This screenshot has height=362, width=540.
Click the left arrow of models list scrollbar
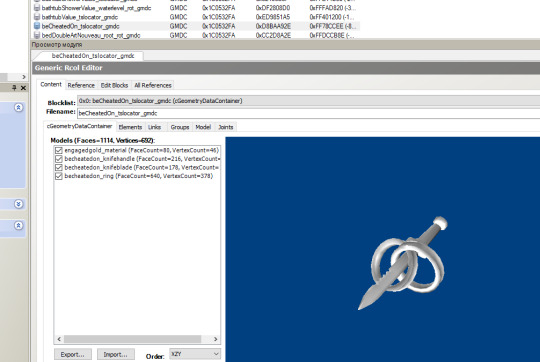(x=59, y=339)
